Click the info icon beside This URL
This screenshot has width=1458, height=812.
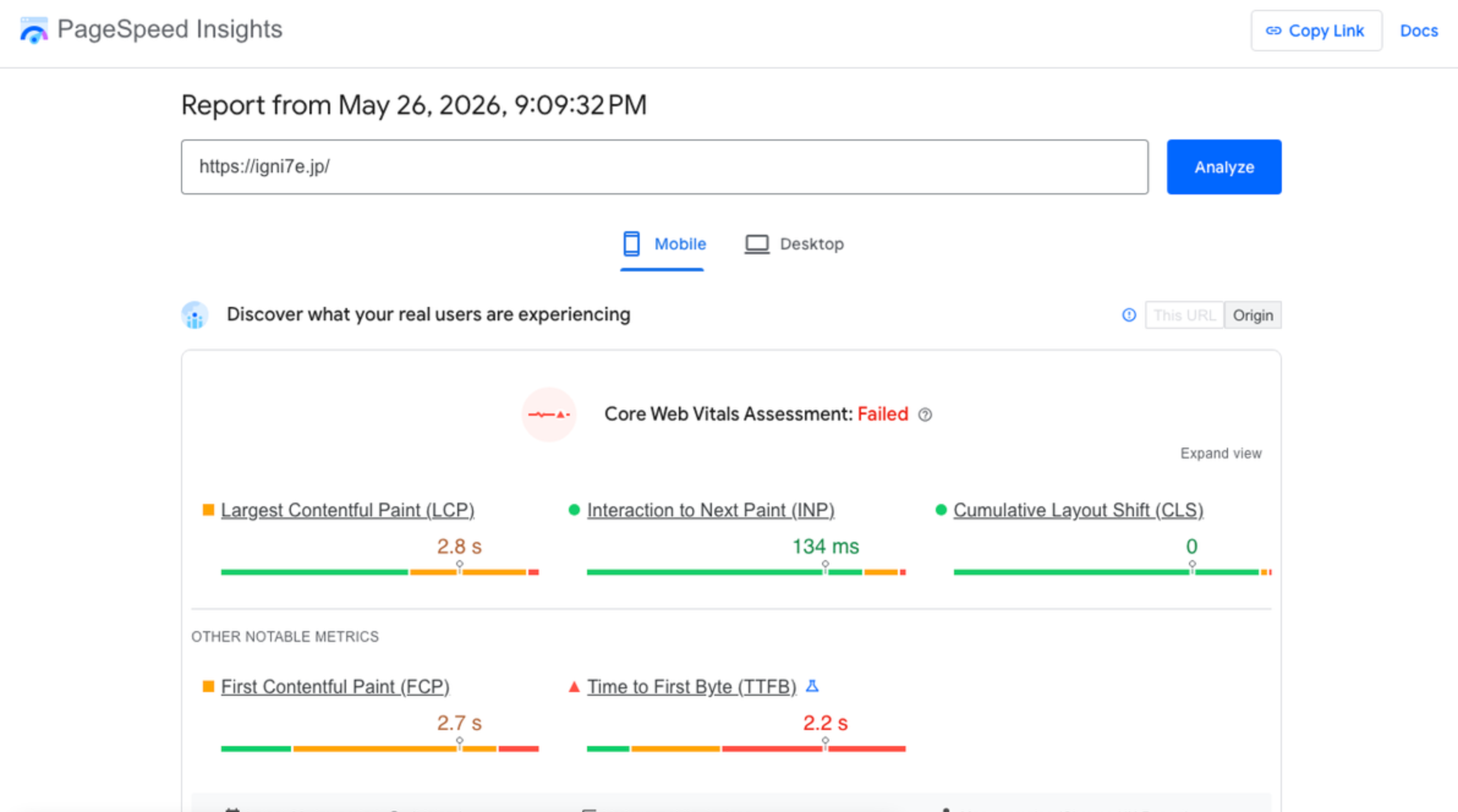click(1129, 315)
